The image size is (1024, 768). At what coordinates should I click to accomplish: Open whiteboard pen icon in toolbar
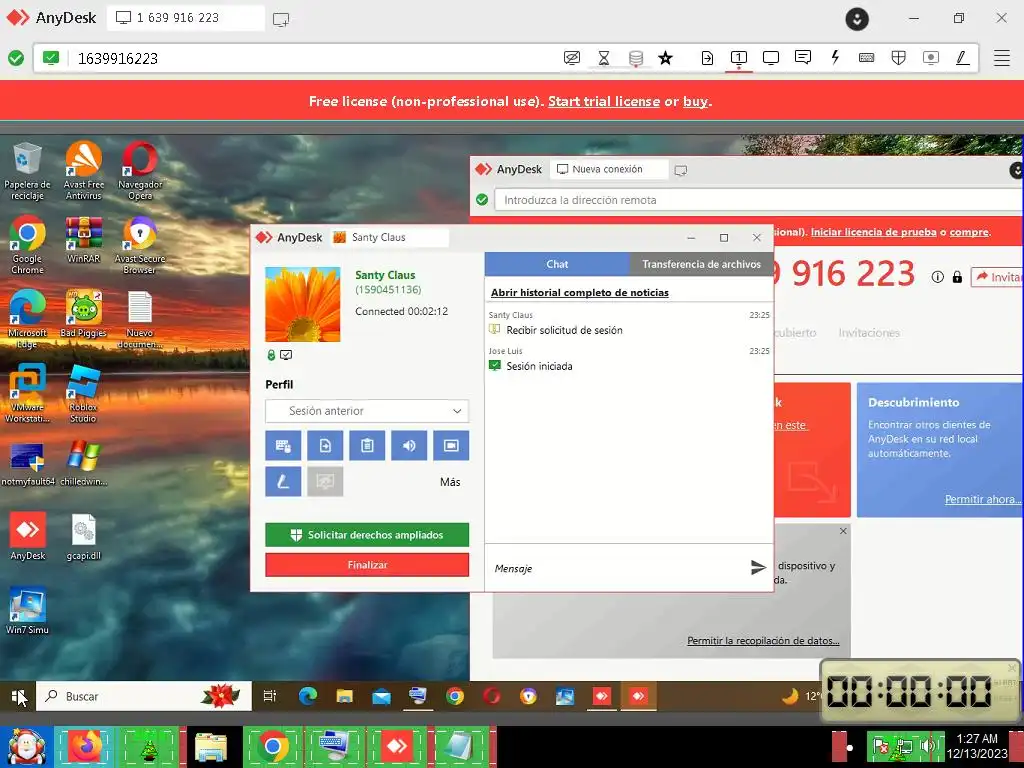[962, 58]
